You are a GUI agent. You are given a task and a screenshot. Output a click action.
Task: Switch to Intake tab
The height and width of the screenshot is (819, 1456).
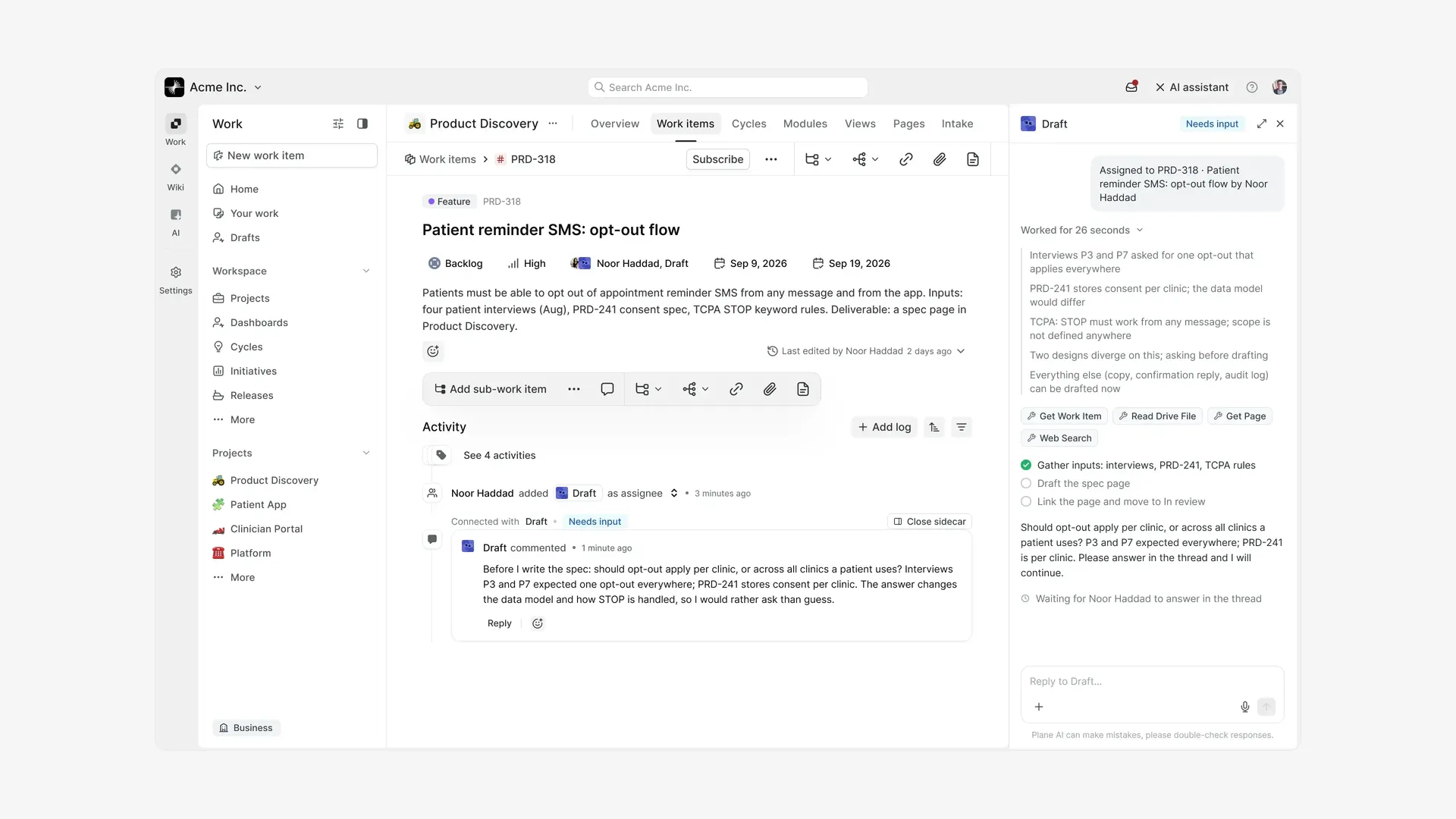tap(957, 124)
